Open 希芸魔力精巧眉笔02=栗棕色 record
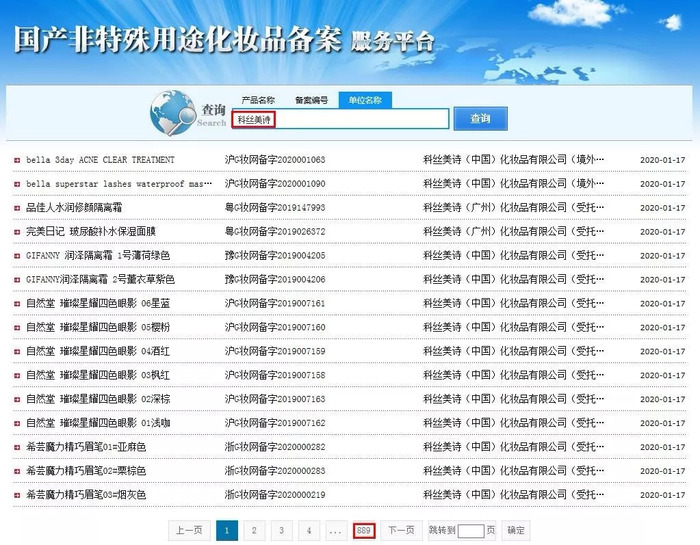 pos(86,471)
